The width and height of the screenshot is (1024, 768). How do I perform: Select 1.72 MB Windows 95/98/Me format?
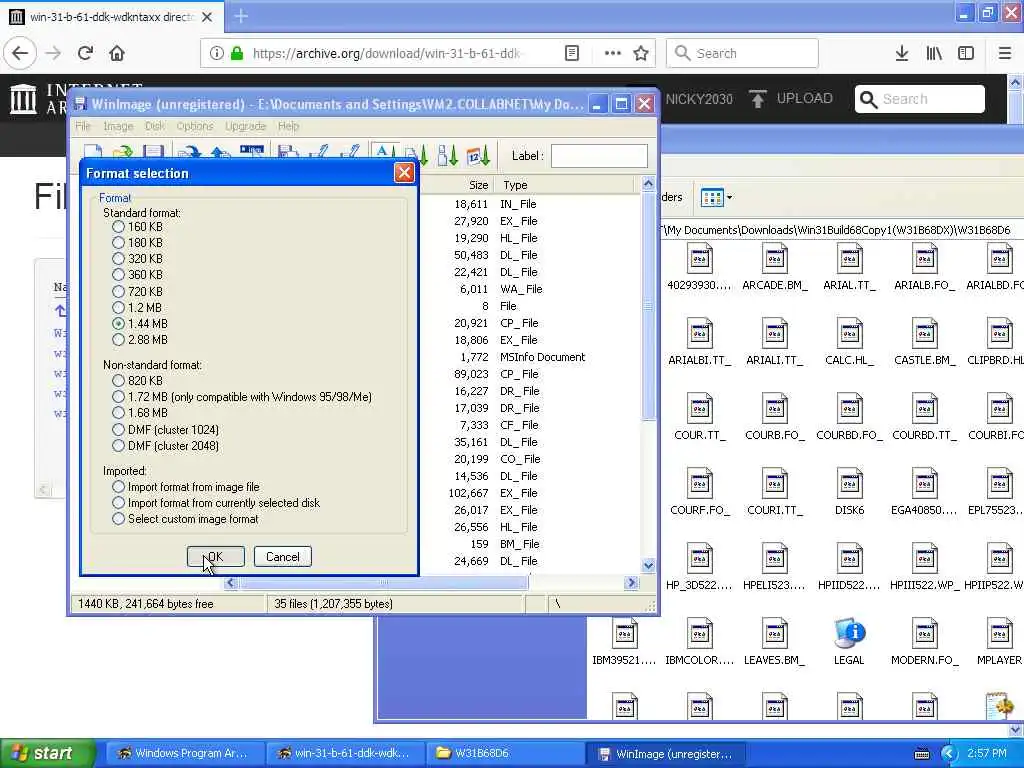click(118, 396)
